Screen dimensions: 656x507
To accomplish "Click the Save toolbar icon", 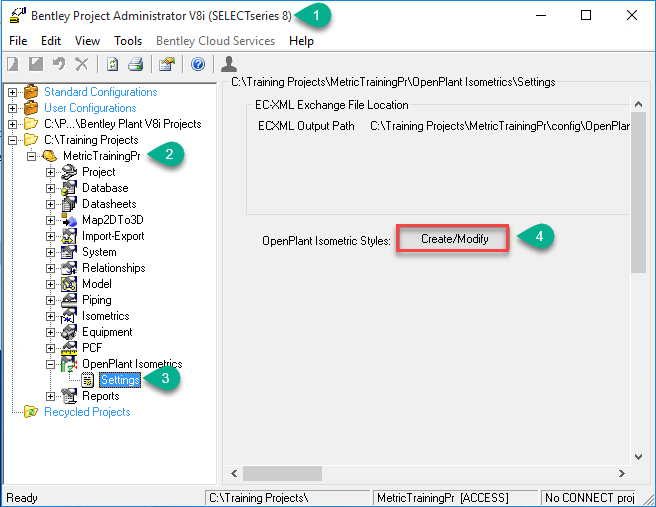I will click(x=36, y=64).
